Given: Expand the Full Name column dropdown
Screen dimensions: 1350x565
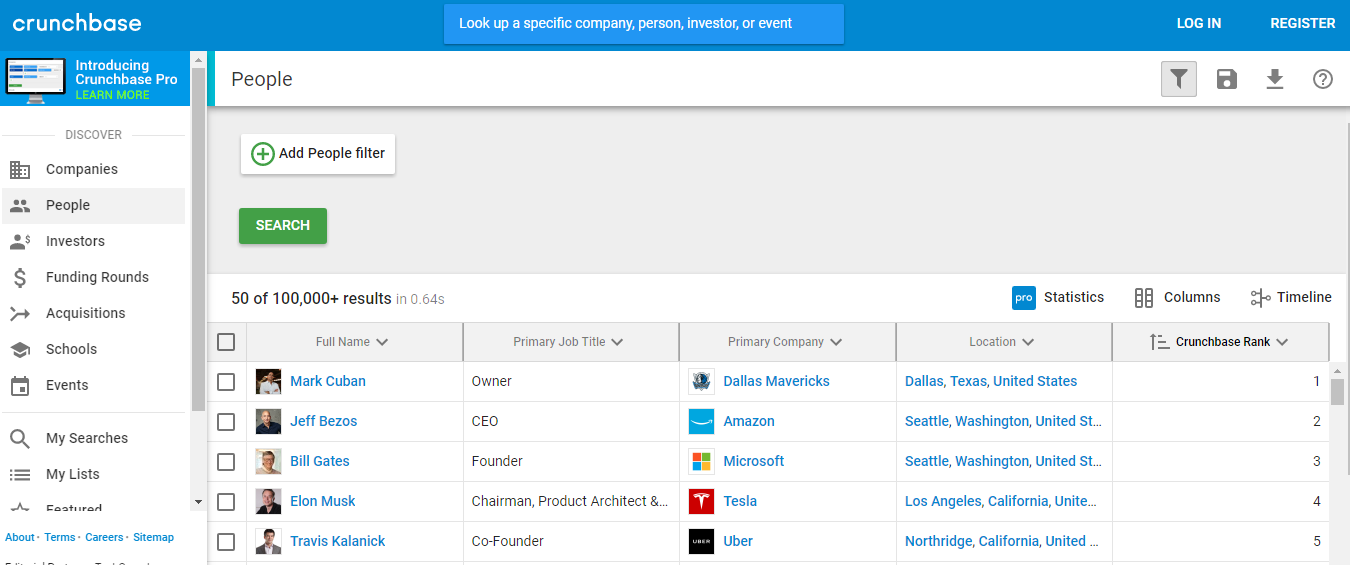Looking at the screenshot, I should [382, 342].
